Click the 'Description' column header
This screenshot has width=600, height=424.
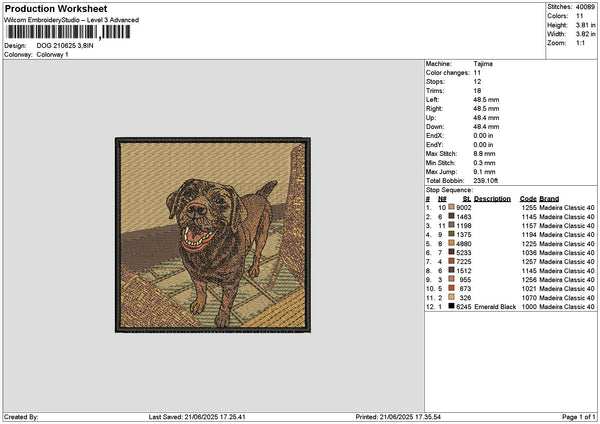tap(492, 199)
